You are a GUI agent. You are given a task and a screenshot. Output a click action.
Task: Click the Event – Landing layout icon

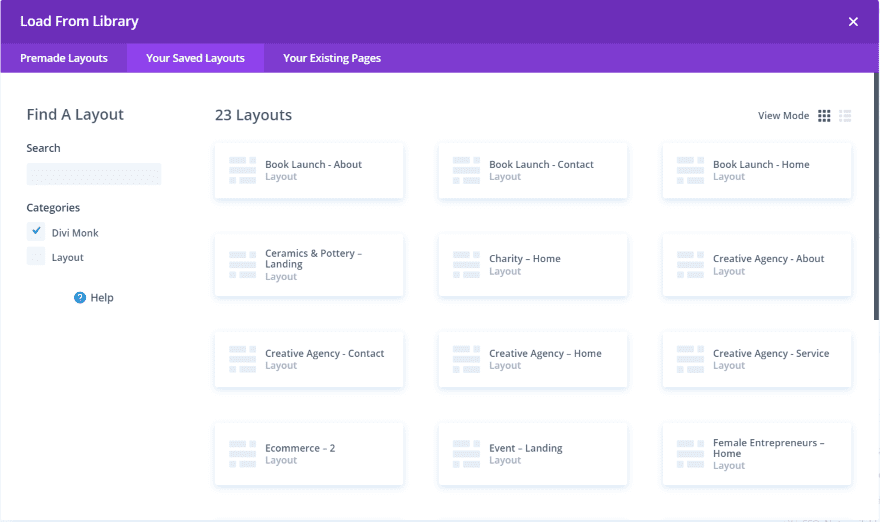466,454
